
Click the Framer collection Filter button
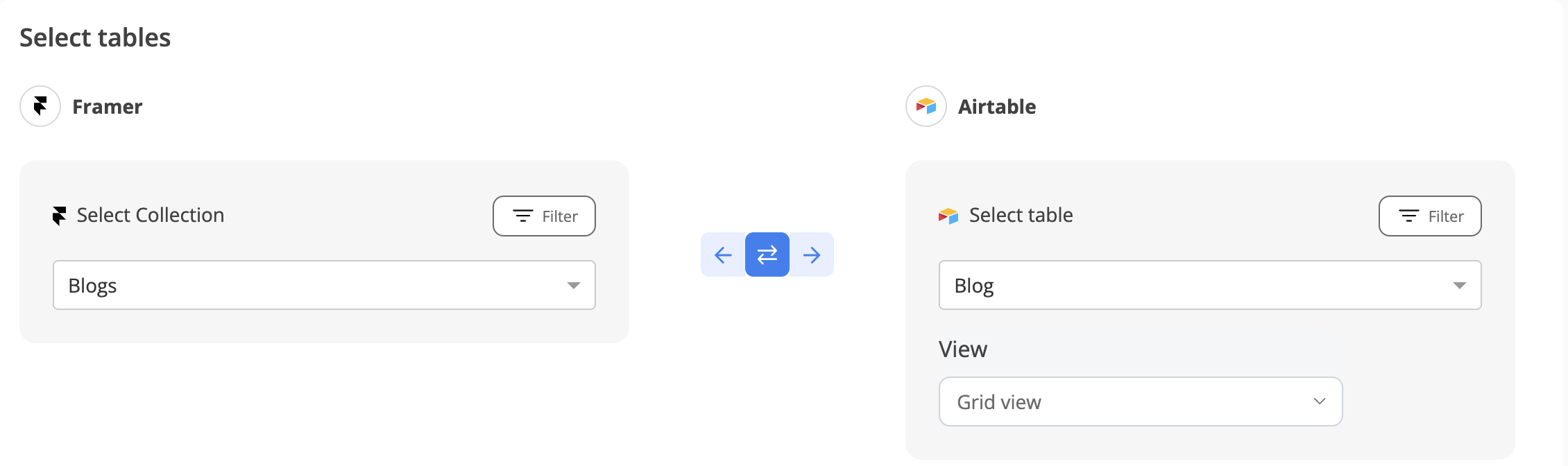click(x=544, y=216)
